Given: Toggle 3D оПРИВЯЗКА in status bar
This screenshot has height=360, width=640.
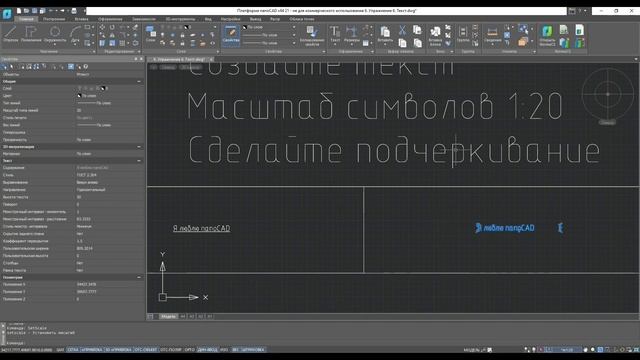Looking at the screenshot, I should tap(118, 350).
